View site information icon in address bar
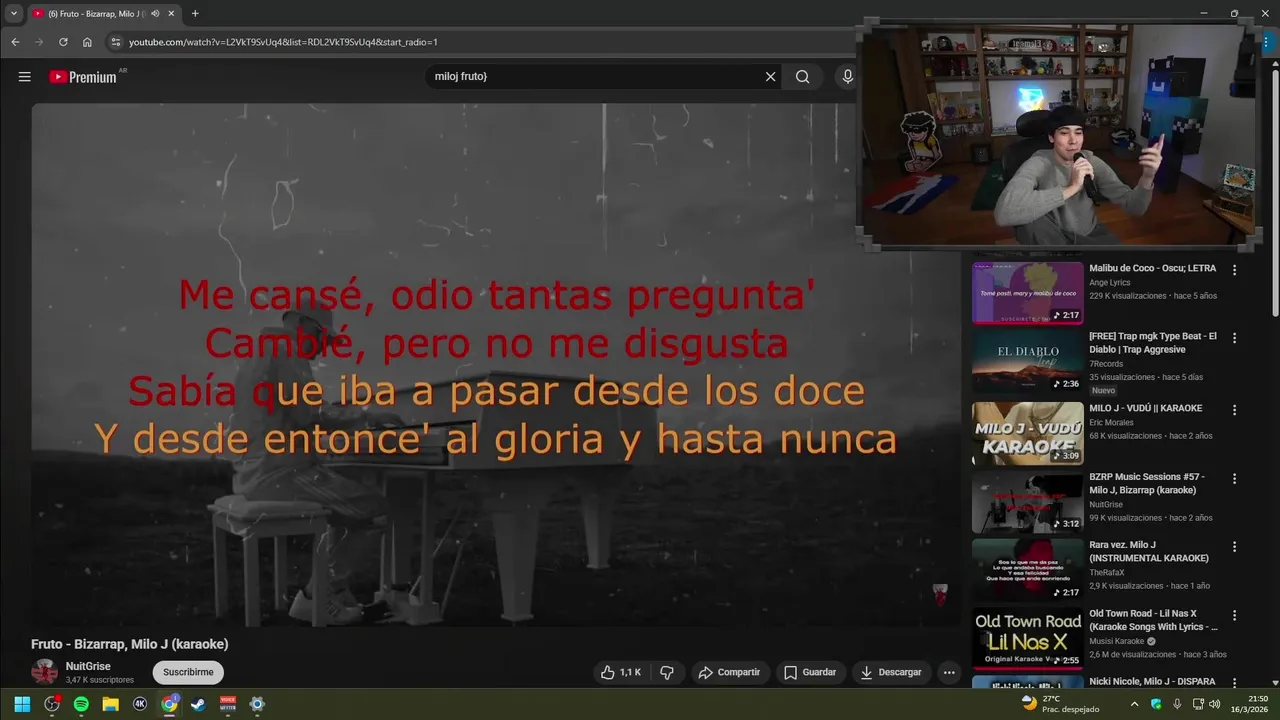Viewport: 1280px width, 720px height. (x=116, y=42)
